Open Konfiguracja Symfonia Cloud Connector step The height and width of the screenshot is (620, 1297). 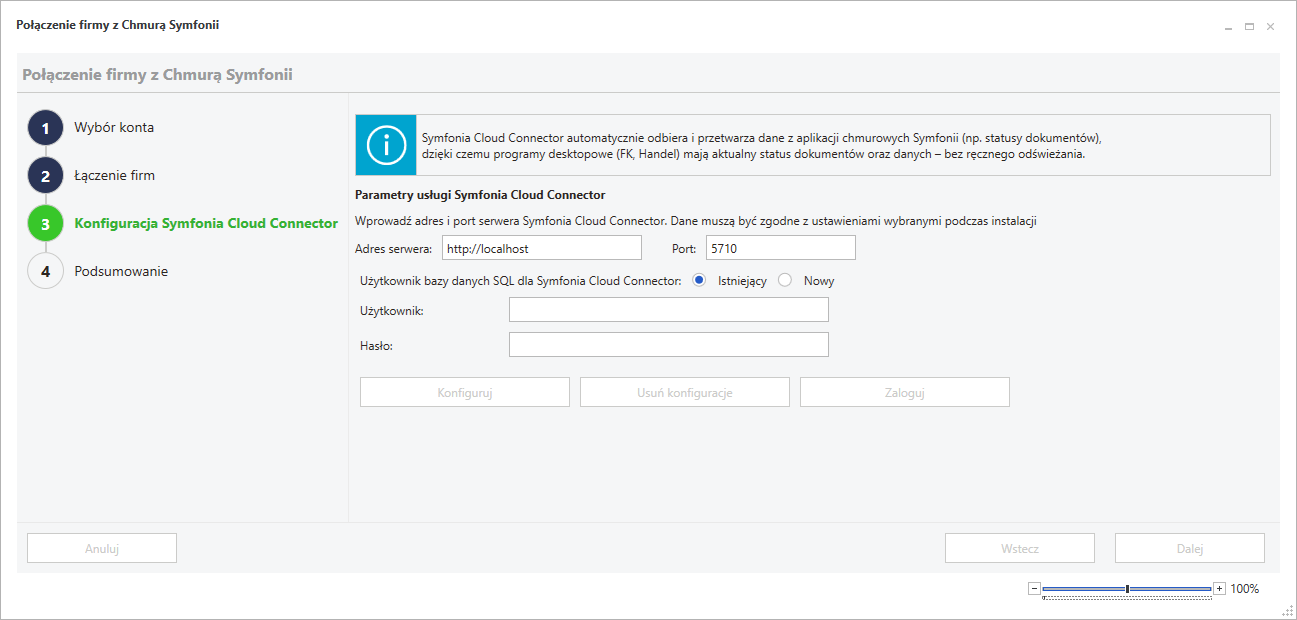point(206,223)
